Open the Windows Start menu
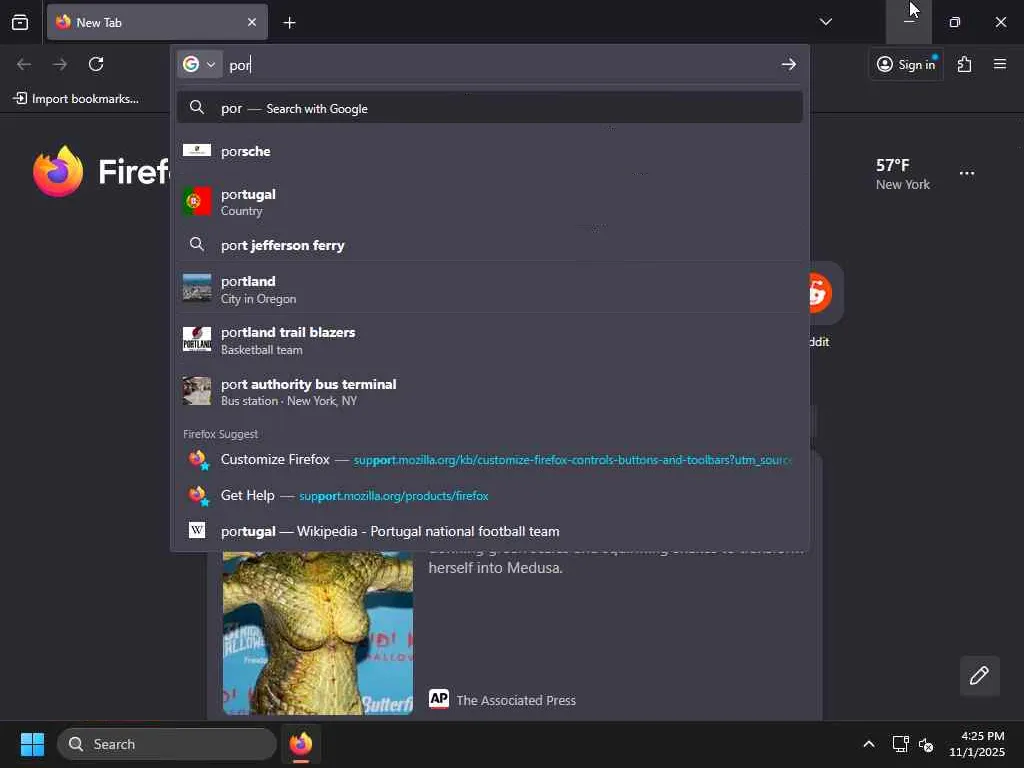Image resolution: width=1024 pixels, height=768 pixels. pos(32,744)
